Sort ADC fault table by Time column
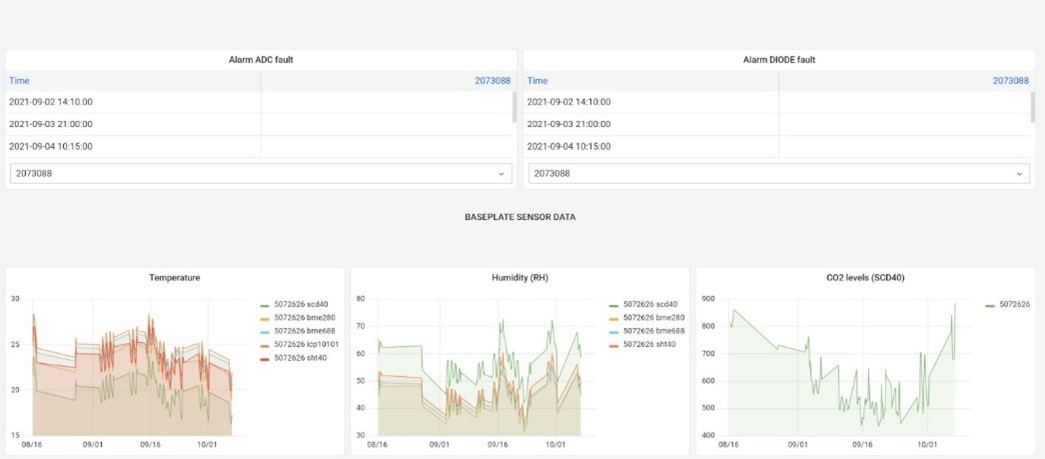 [x=20, y=81]
